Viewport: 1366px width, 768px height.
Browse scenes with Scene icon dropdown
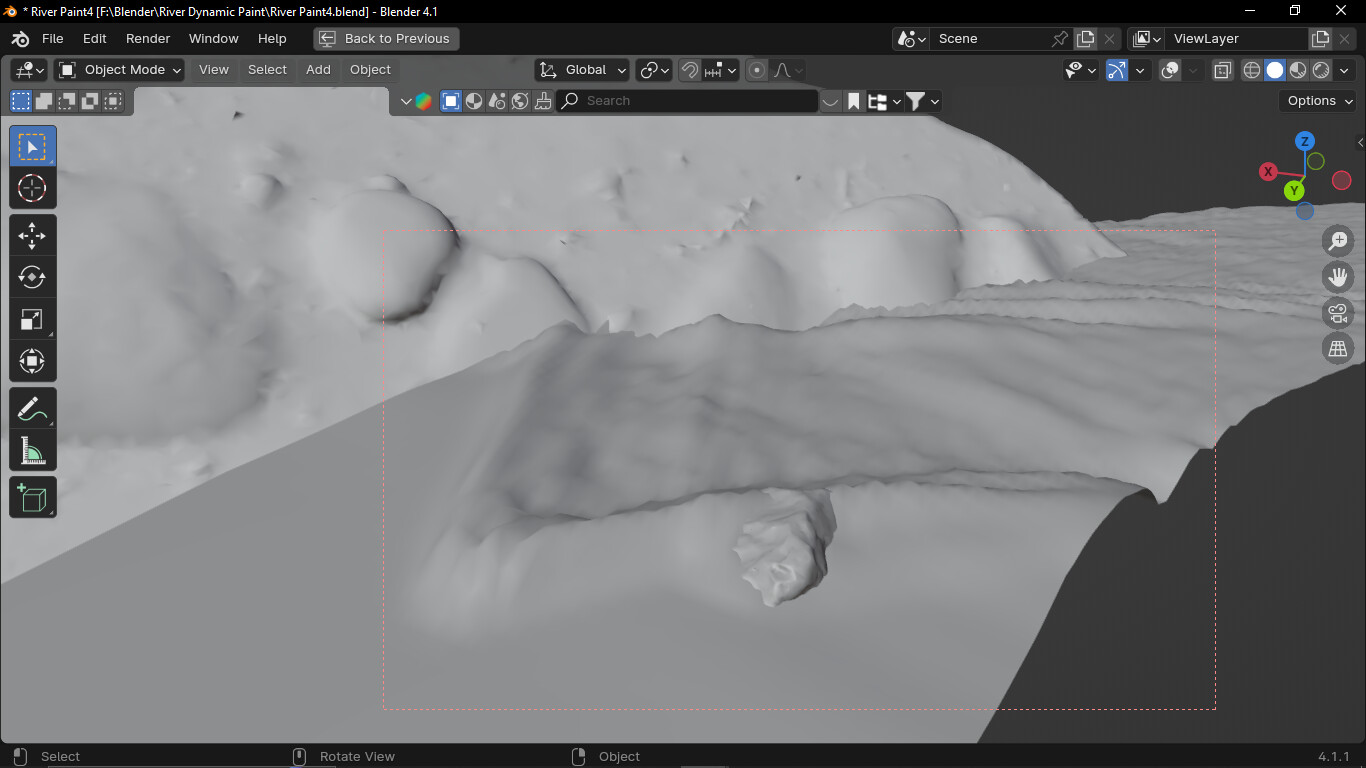click(912, 39)
